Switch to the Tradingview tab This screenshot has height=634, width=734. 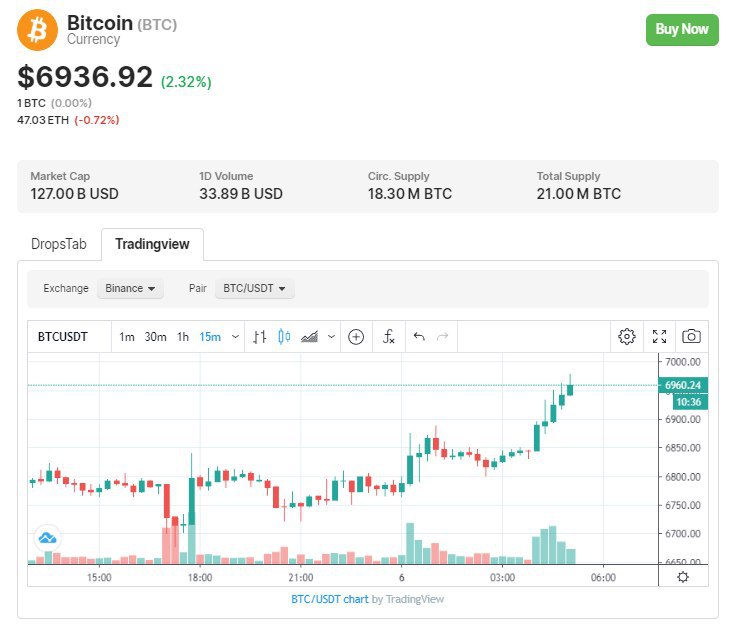pos(152,244)
